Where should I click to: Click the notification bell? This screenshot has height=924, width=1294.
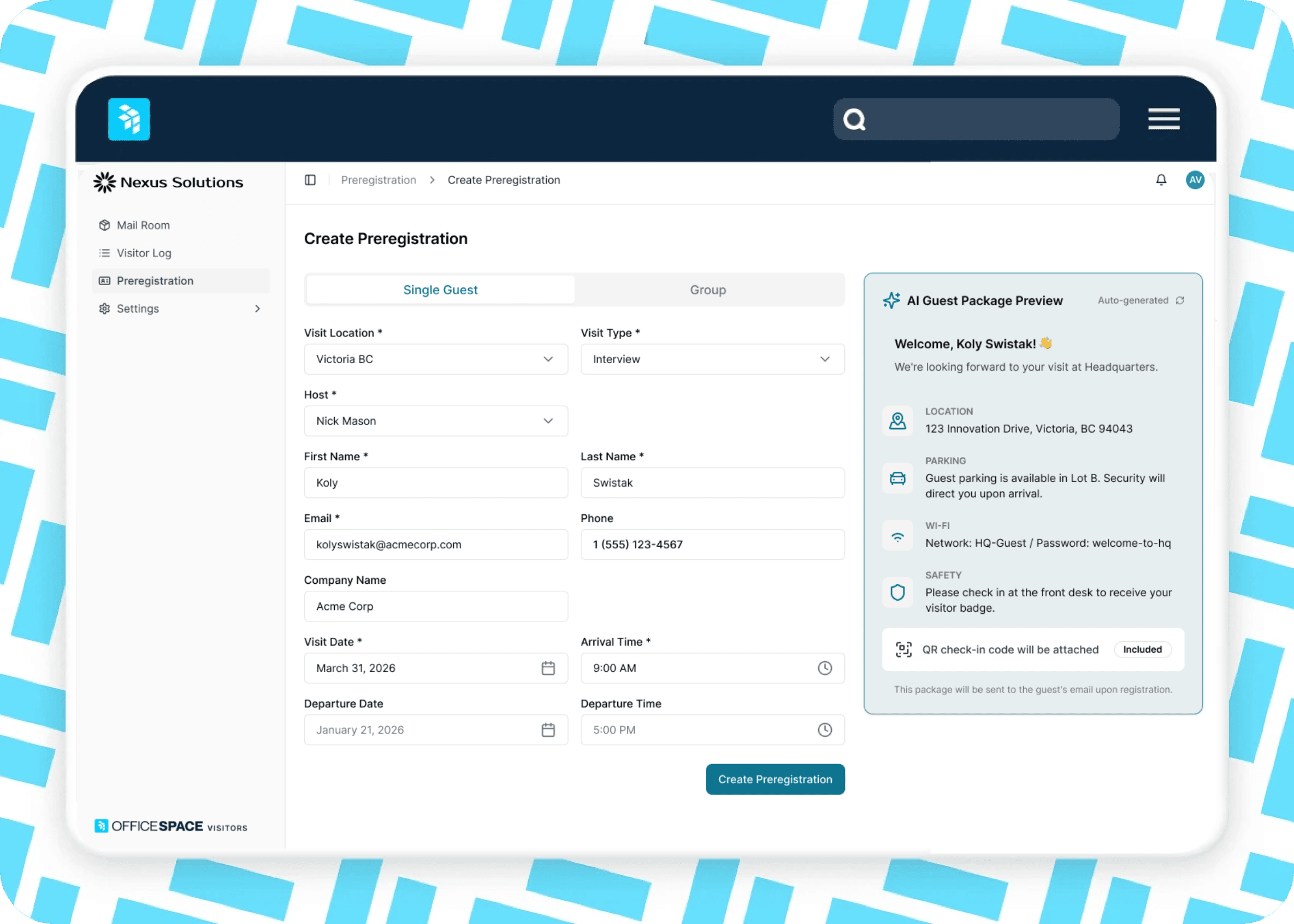tap(1161, 180)
